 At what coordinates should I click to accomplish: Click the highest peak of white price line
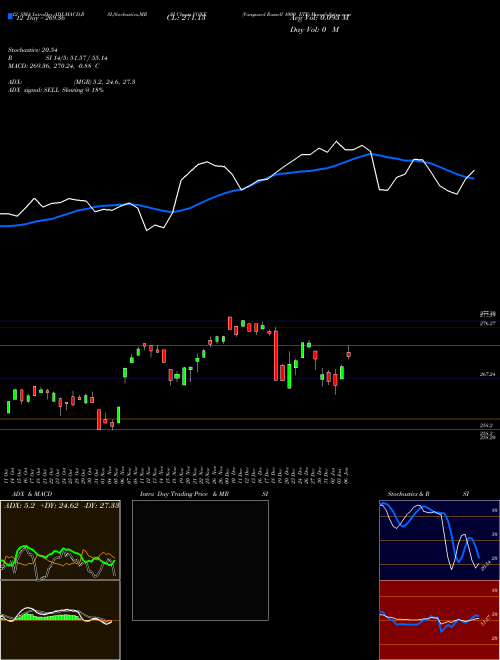(x=336, y=141)
